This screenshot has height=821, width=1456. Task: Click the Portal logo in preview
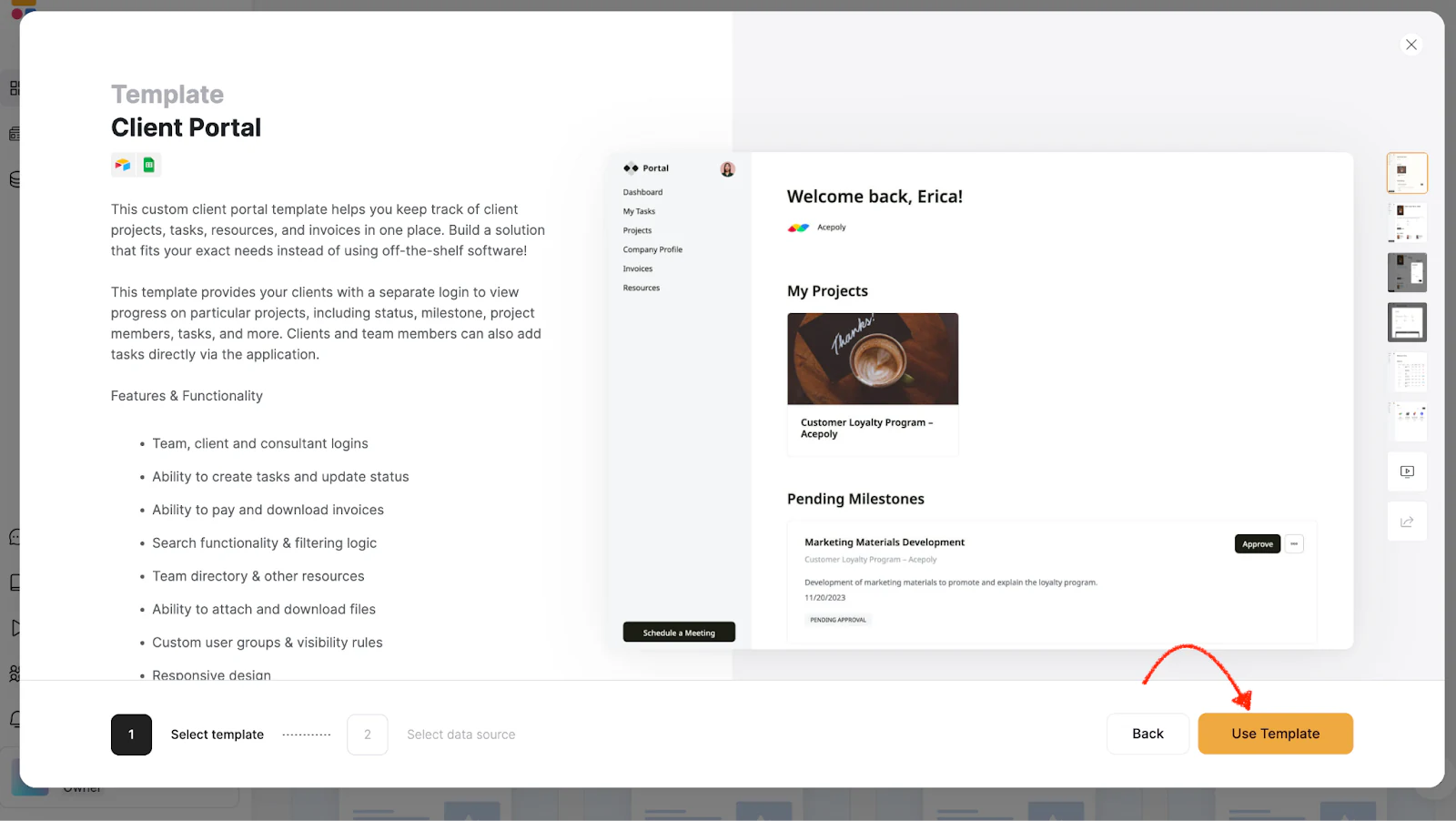(x=646, y=168)
